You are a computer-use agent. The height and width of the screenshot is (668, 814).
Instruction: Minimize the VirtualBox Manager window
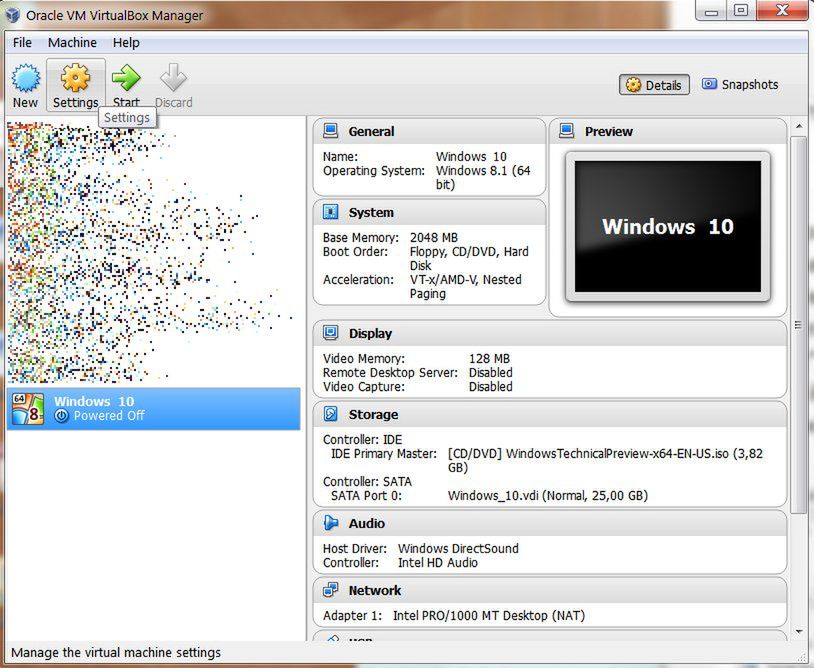pyautogui.click(x=711, y=11)
